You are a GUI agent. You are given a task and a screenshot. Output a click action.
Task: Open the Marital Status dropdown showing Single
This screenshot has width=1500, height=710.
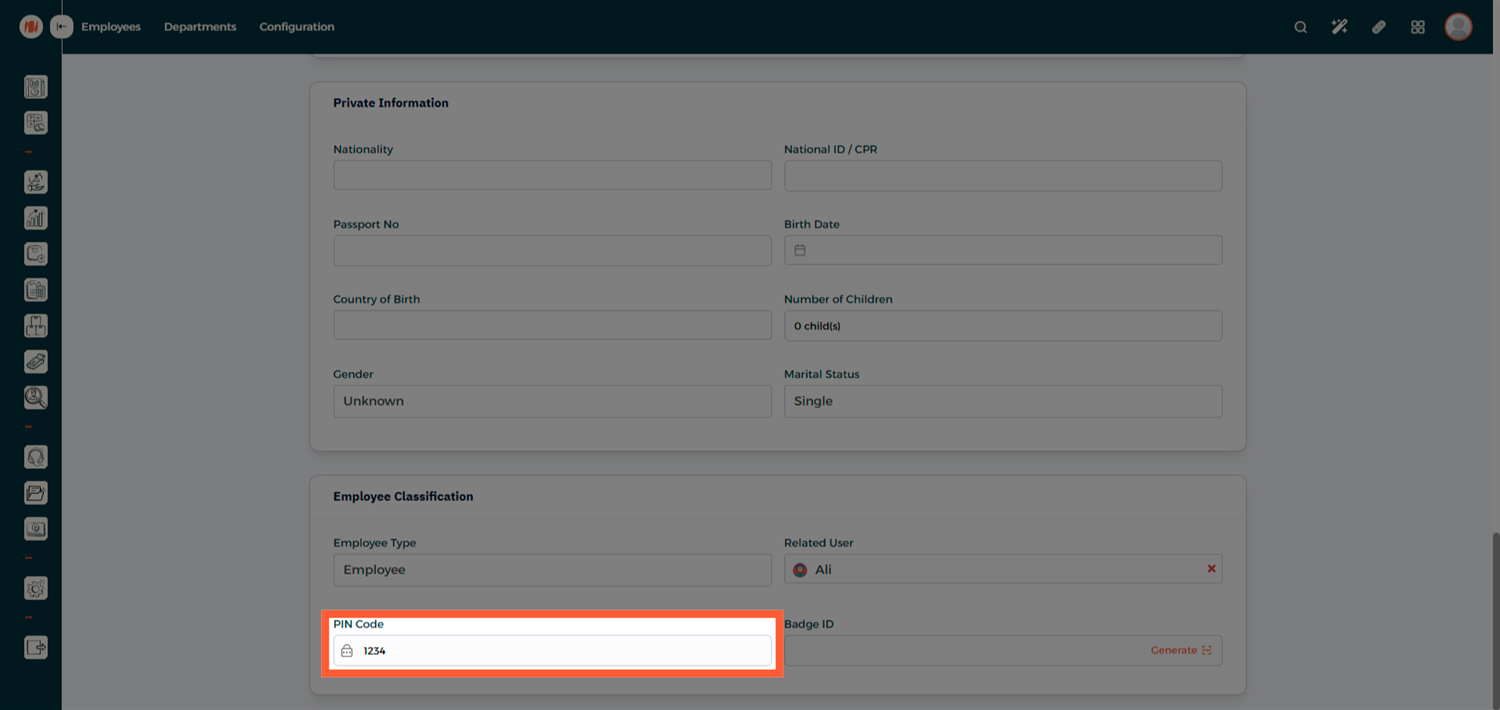point(1002,401)
